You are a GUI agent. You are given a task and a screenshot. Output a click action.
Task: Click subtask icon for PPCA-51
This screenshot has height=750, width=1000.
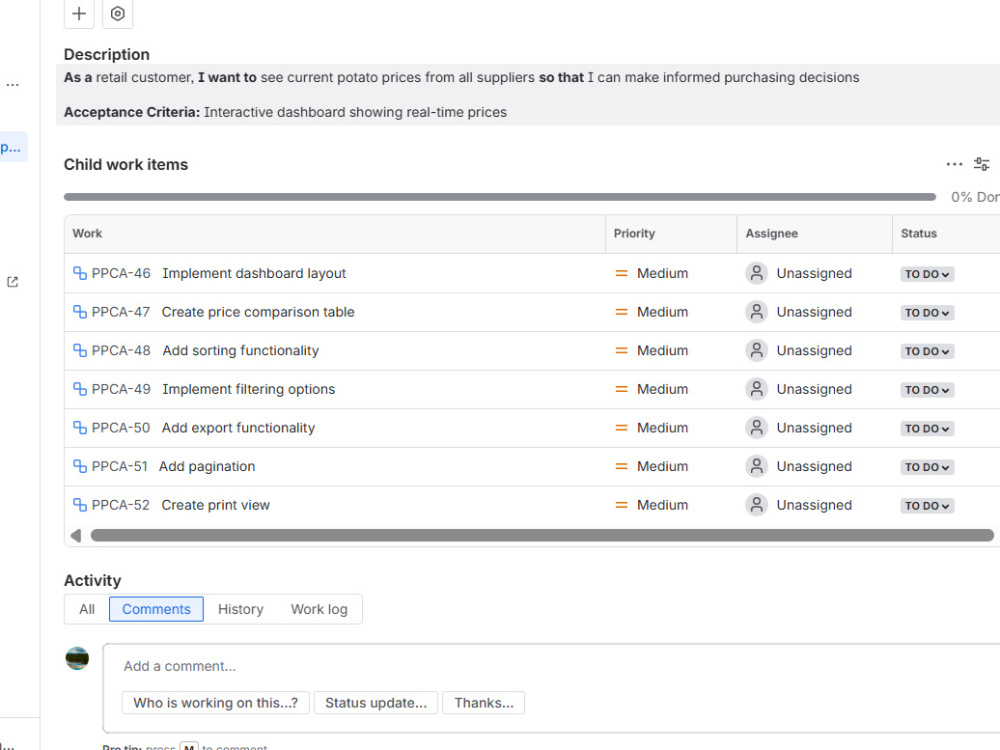point(80,466)
